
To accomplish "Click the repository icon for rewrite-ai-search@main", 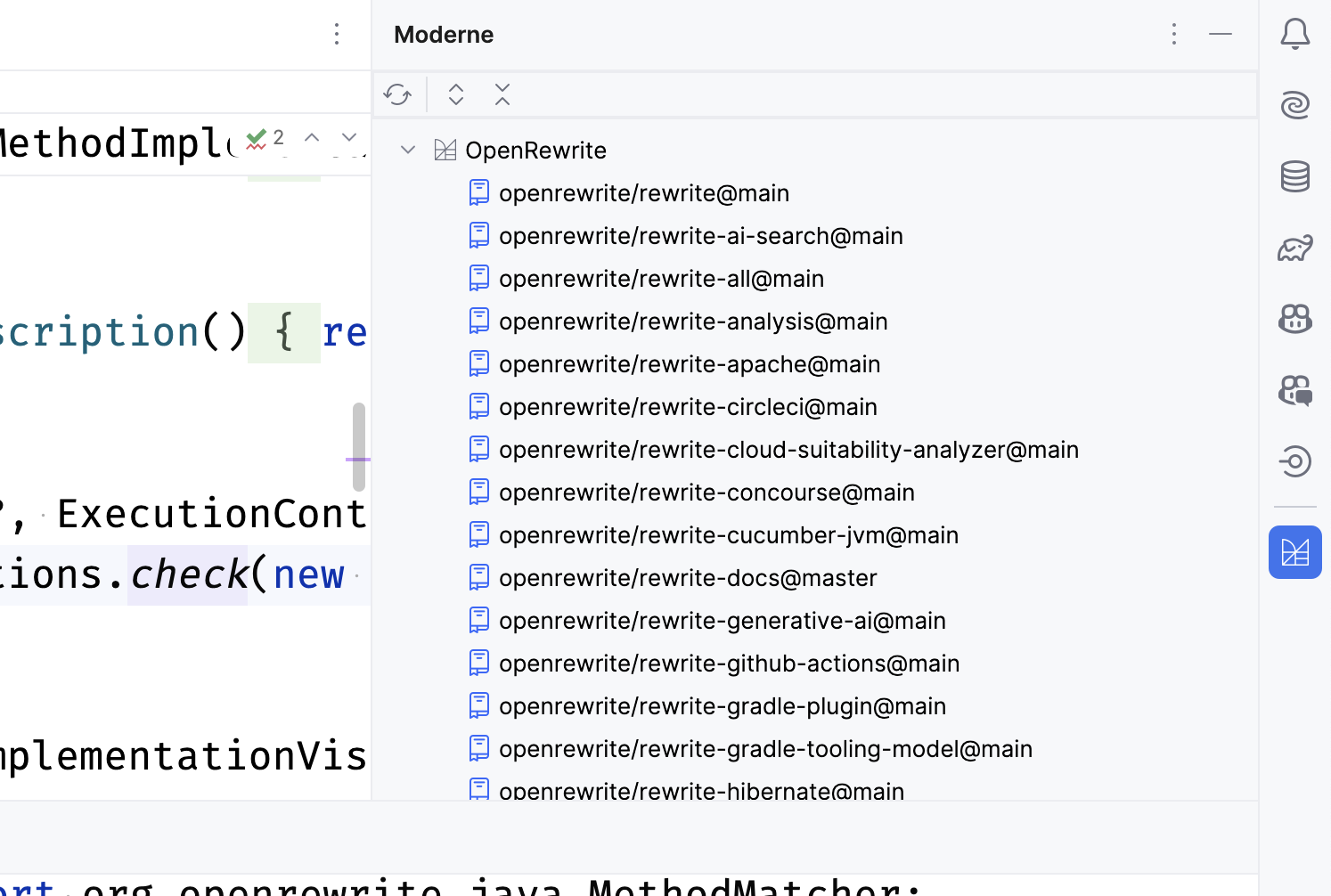I will click(x=479, y=235).
